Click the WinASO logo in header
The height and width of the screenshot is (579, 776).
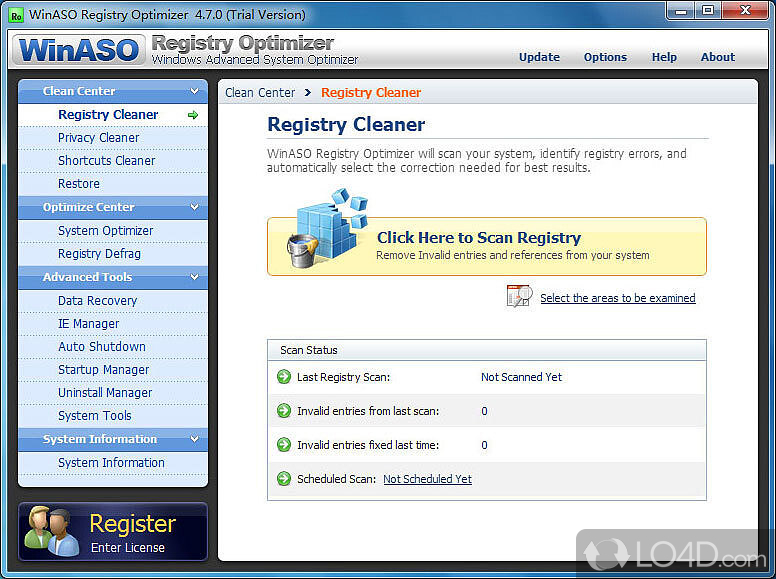click(x=79, y=50)
